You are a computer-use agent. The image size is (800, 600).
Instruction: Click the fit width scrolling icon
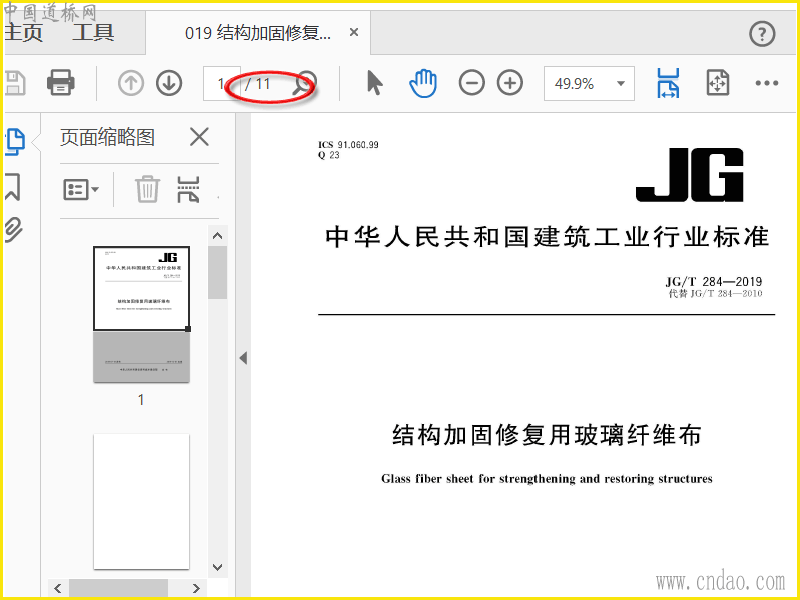(x=668, y=83)
